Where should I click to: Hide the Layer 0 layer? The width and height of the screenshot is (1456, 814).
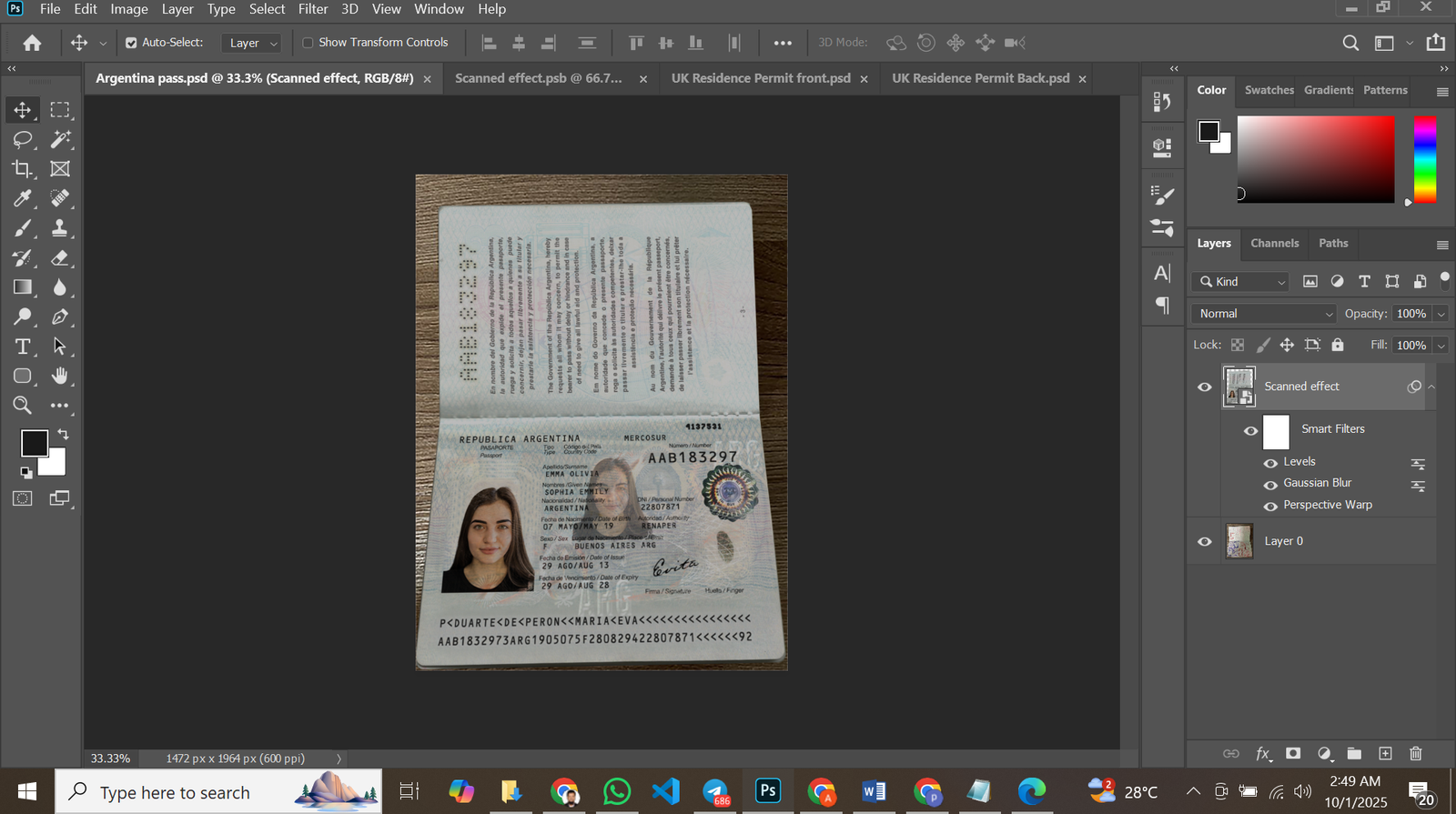(x=1205, y=541)
